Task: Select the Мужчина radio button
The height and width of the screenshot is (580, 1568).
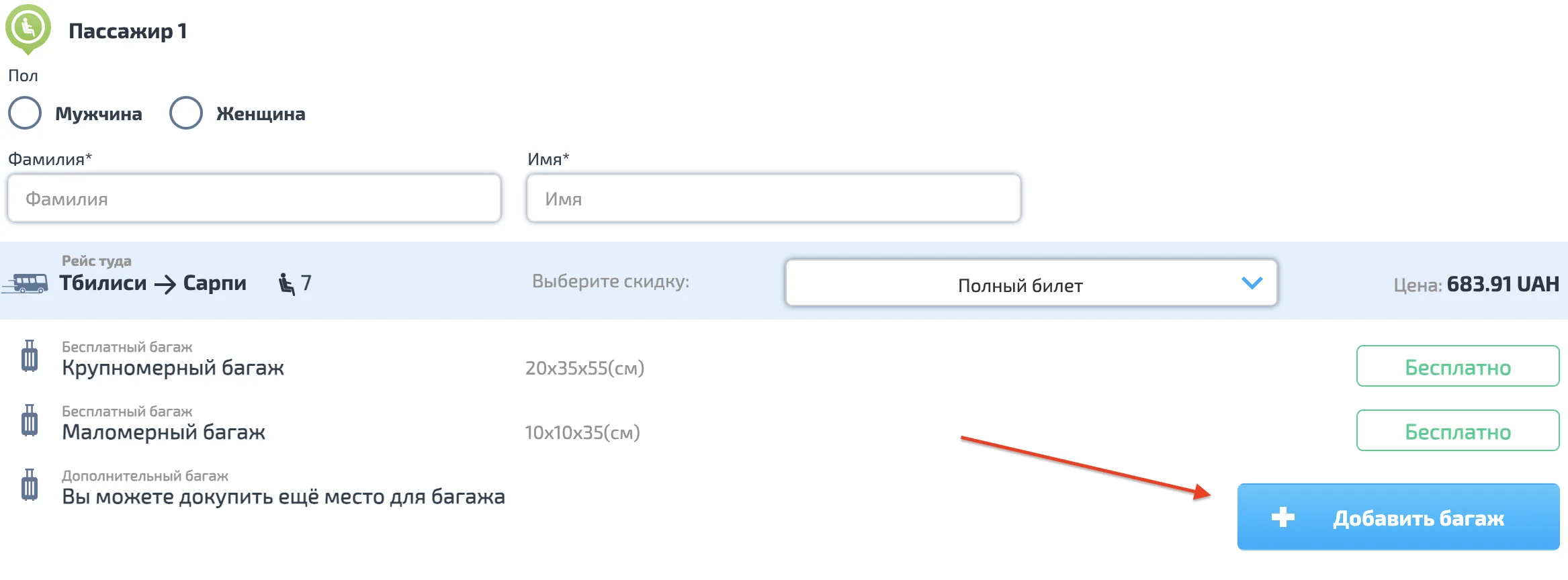Action: click(26, 113)
